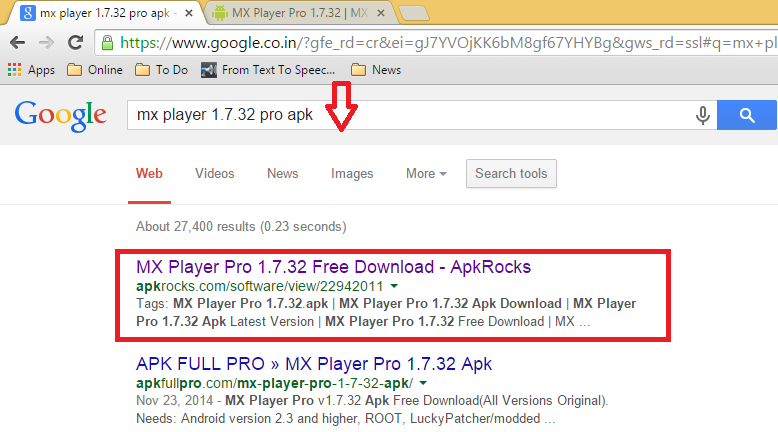The image size is (778, 432).
Task: Click the browser forward arrow
Action: (x=46, y=43)
